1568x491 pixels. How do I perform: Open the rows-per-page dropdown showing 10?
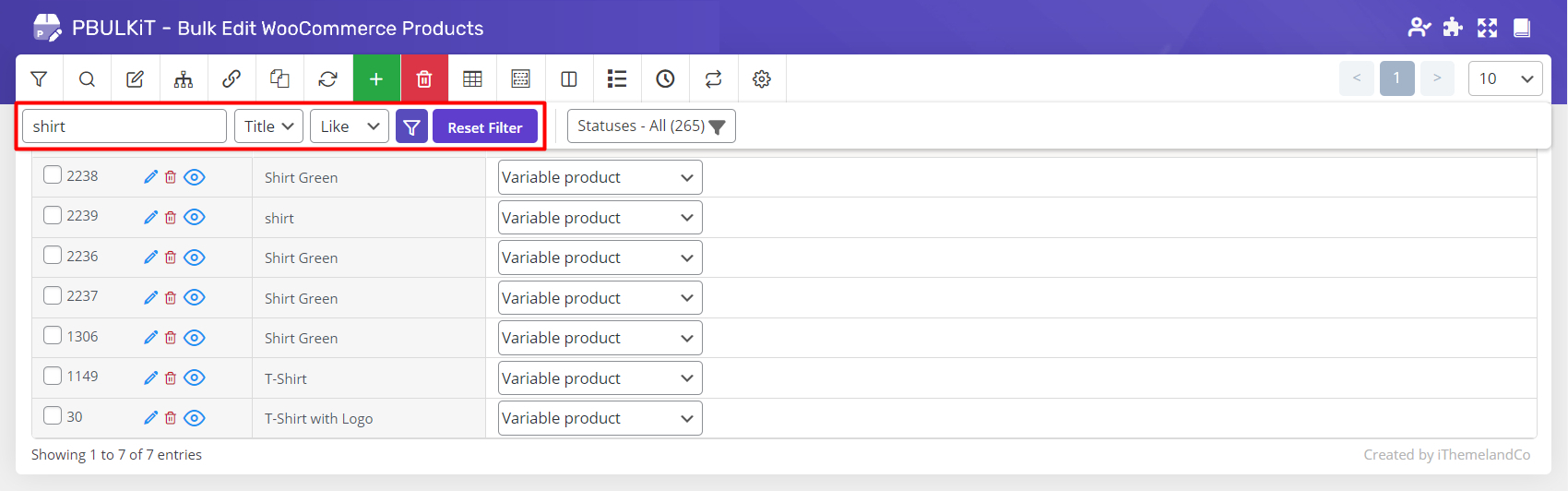tap(1504, 78)
